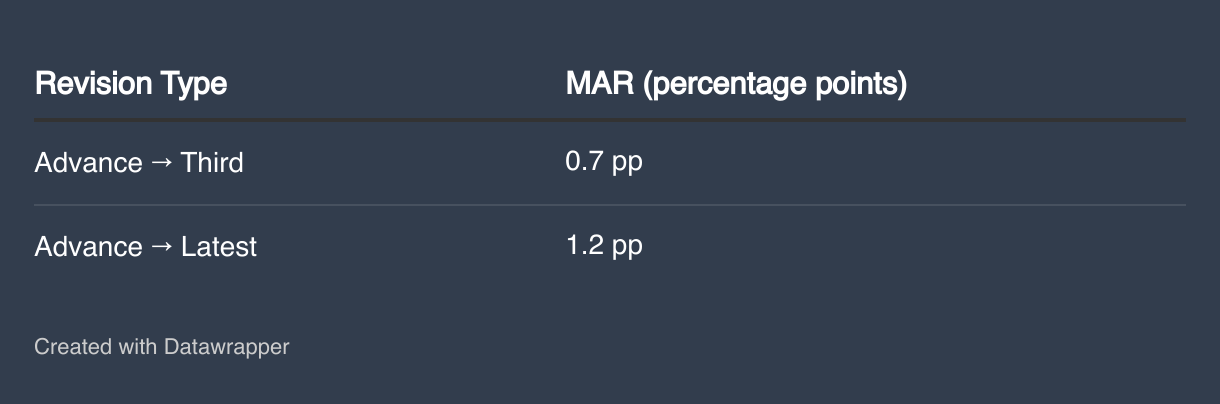Click the word Latest in the second row
The image size is (1220, 404).
(219, 247)
